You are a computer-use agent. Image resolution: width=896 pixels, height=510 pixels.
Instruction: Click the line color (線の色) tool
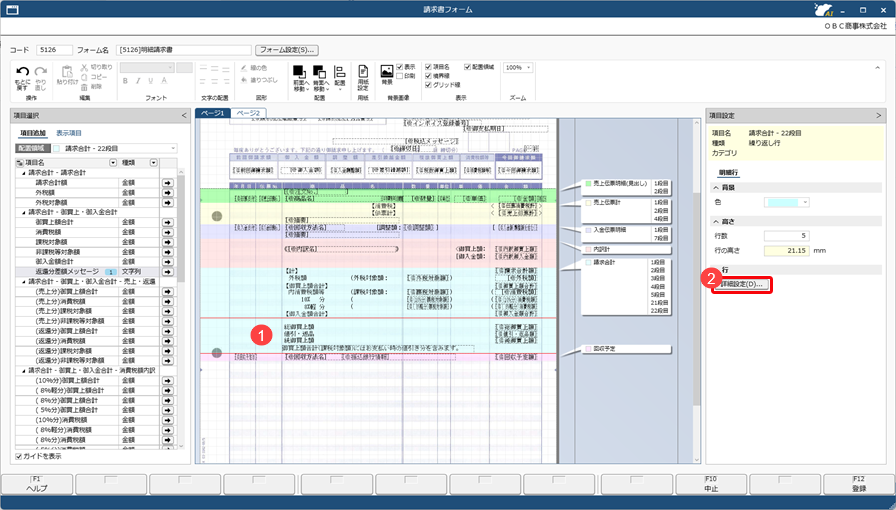tap(255, 68)
